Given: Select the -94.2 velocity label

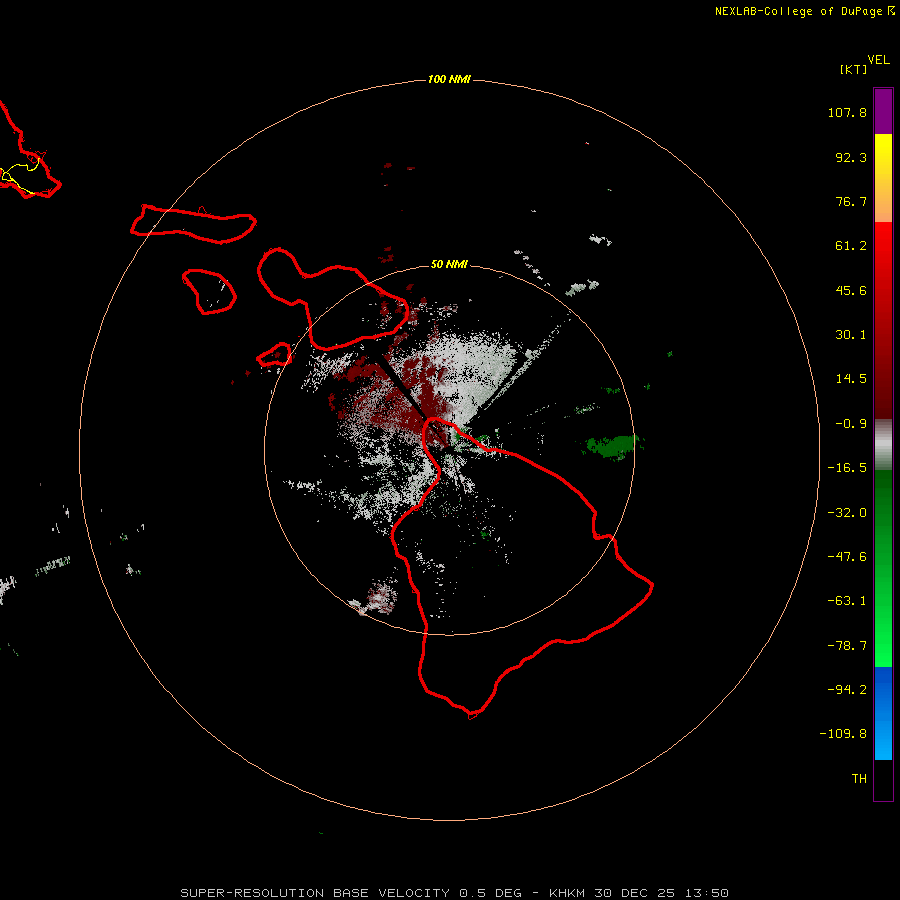Looking at the screenshot, I should (847, 689).
